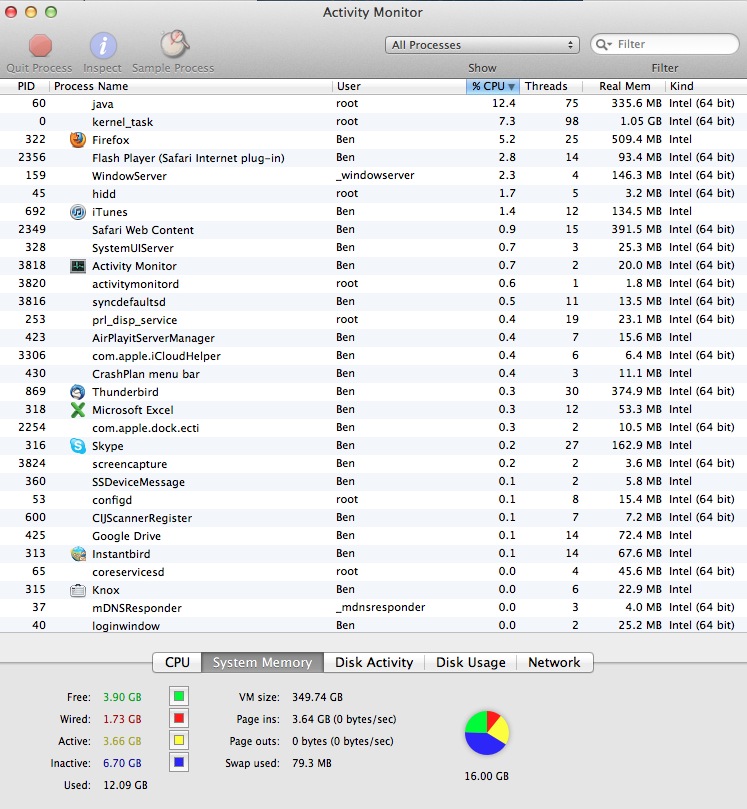
Task: Select the screencapture process row
Action: (374, 463)
